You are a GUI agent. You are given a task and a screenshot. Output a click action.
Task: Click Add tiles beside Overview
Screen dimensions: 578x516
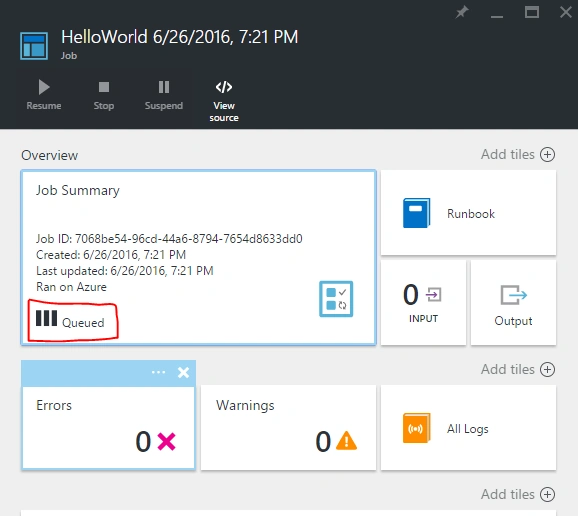point(518,154)
